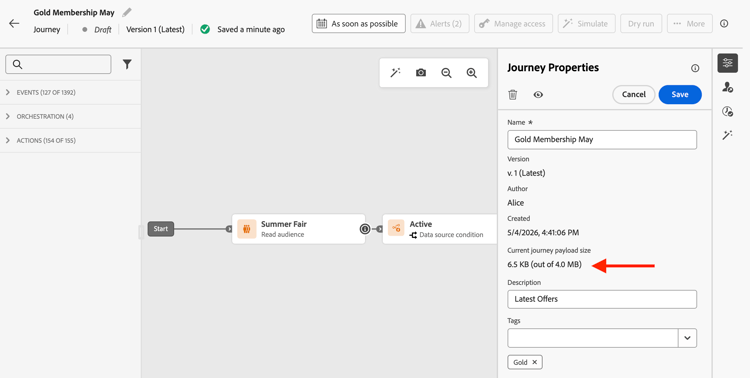Zoom out on the canvas
The height and width of the screenshot is (378, 750).
[446, 73]
